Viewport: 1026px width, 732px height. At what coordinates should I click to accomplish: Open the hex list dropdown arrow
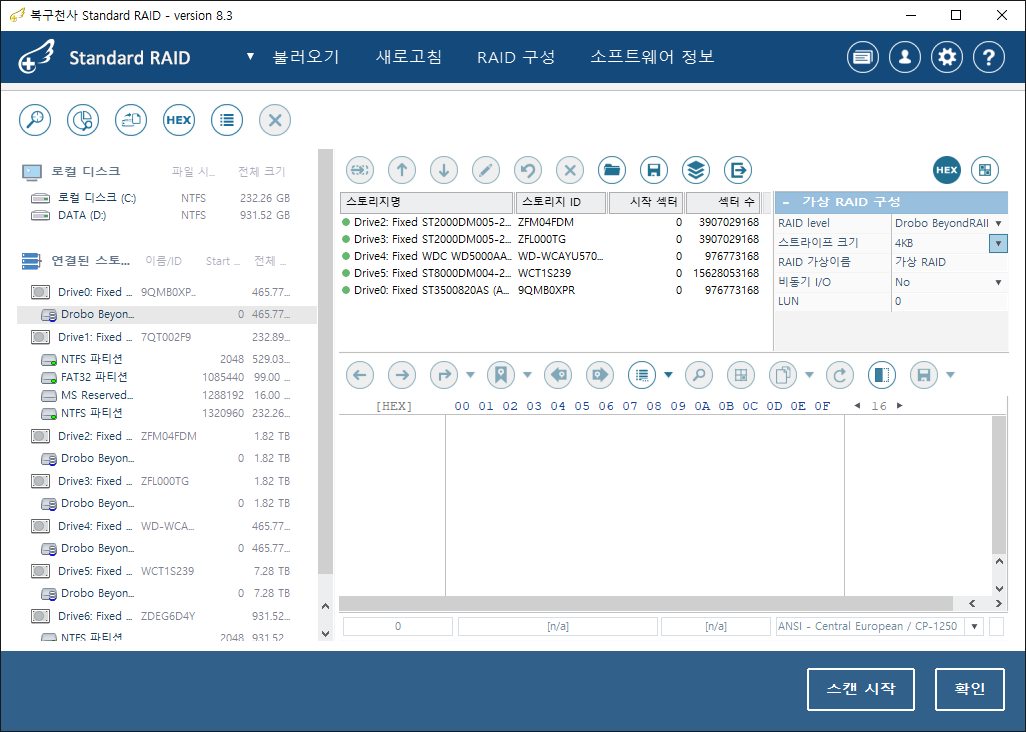[668, 375]
